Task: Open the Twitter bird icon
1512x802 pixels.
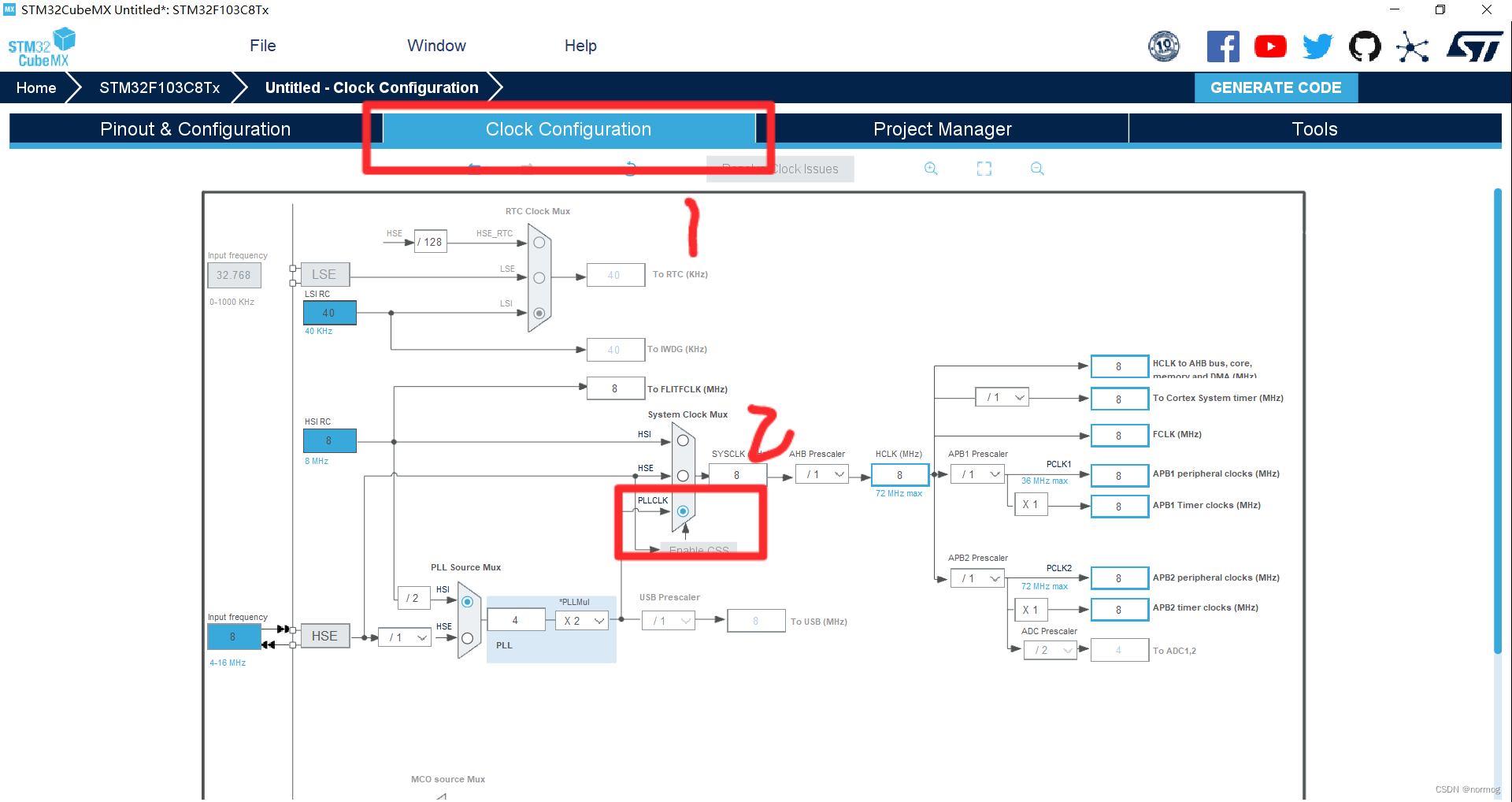Action: pos(1317,46)
